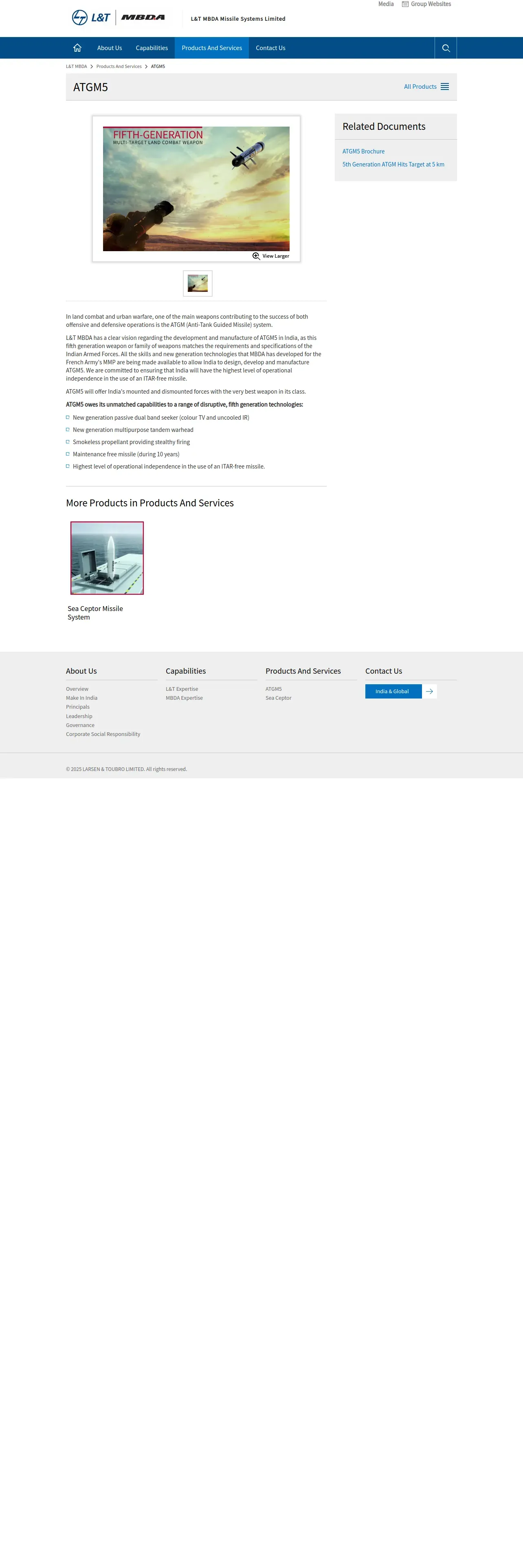Click India & Global button
The image size is (523, 1568).
(393, 692)
